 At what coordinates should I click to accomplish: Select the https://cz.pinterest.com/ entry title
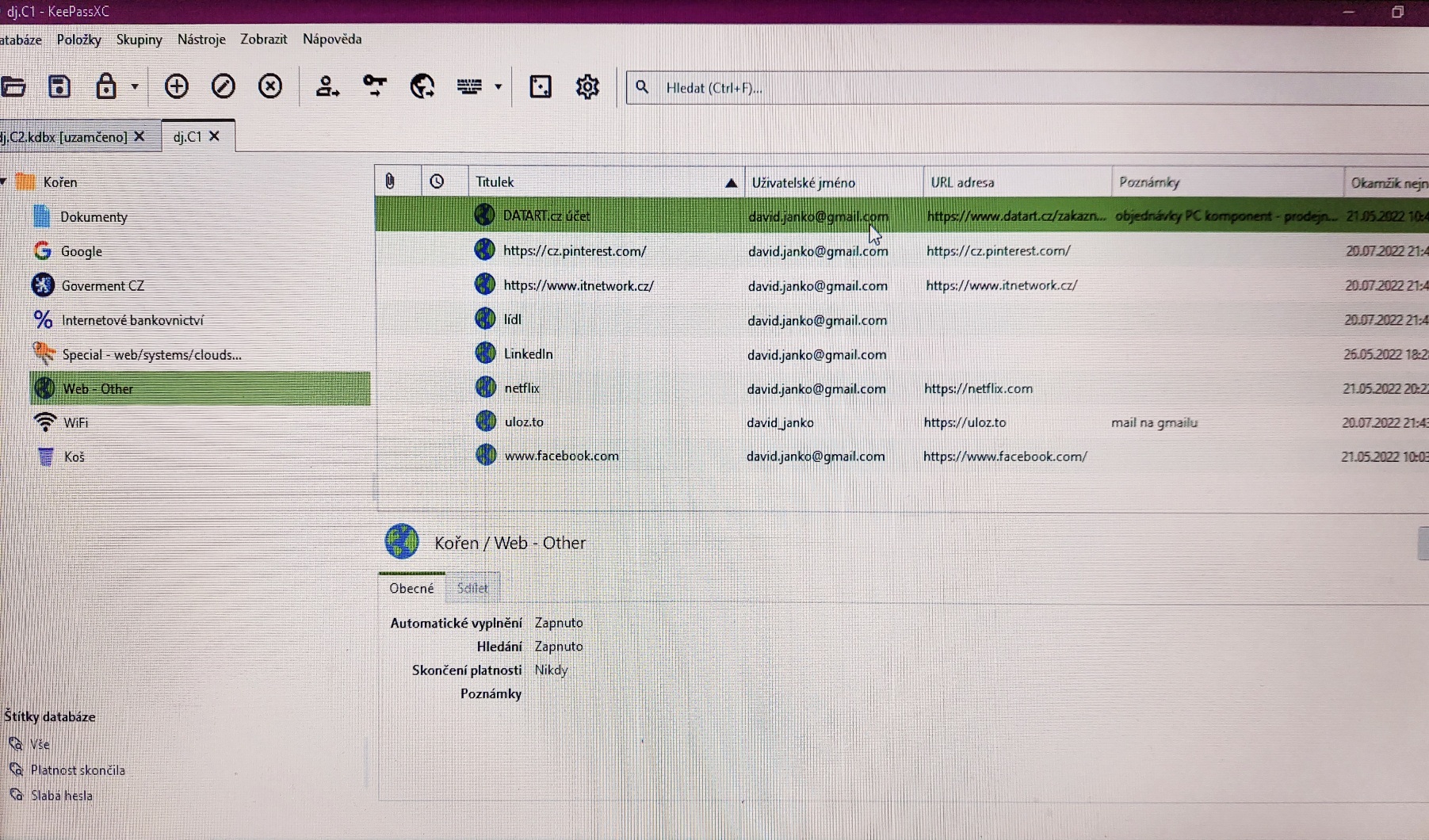coord(575,251)
